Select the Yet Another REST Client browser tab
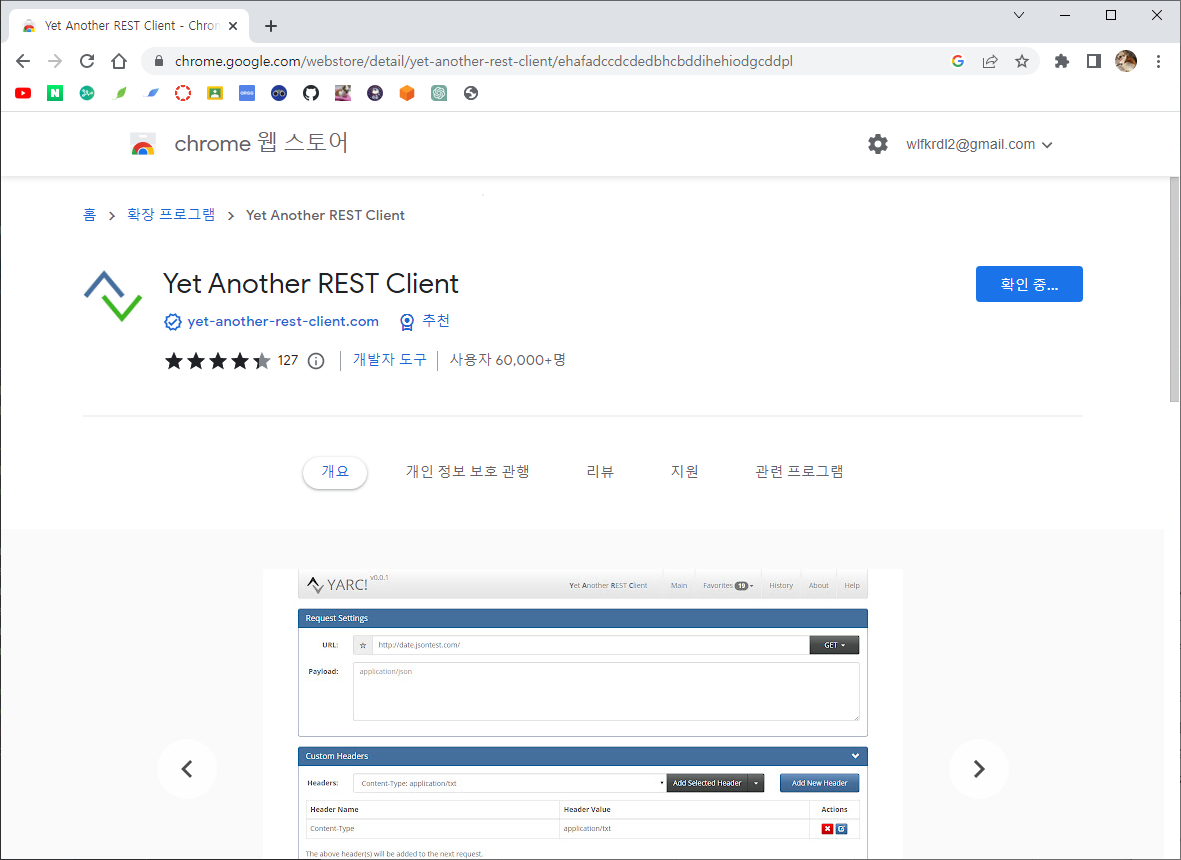Viewport: 1181px width, 860px height. click(x=130, y=26)
